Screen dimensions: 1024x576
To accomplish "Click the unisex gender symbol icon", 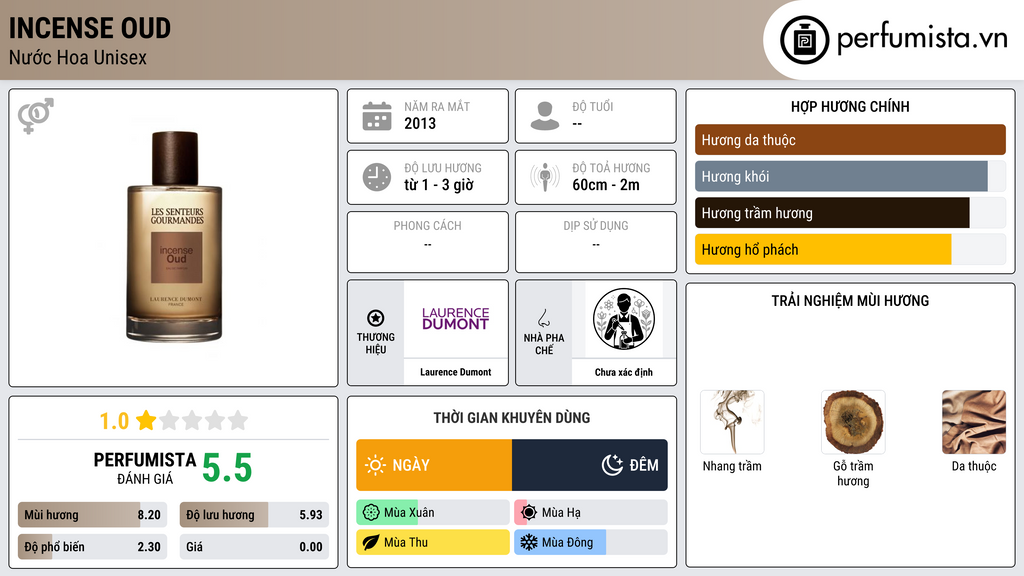I will [36, 116].
